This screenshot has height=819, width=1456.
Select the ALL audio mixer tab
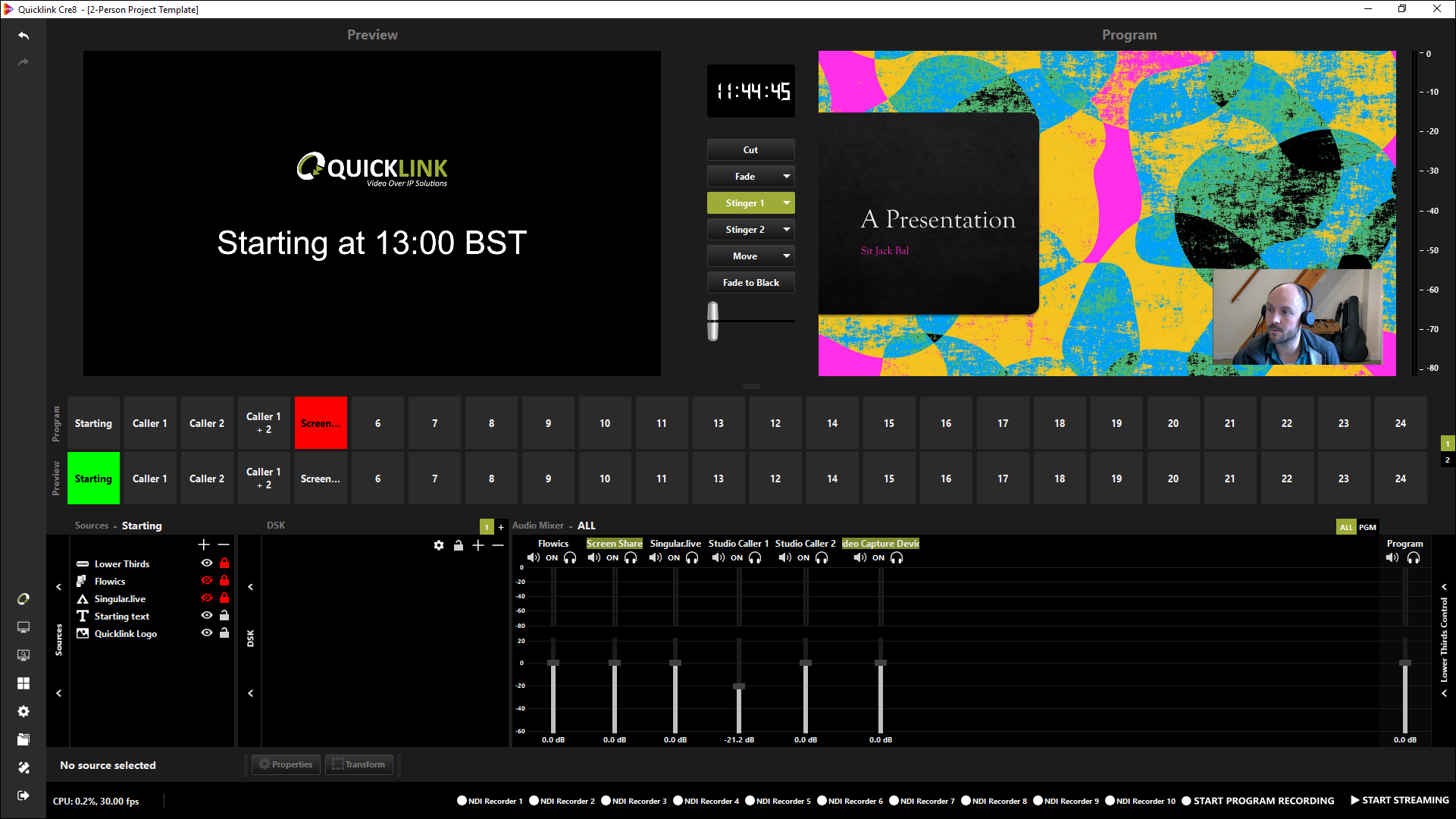tap(1346, 527)
